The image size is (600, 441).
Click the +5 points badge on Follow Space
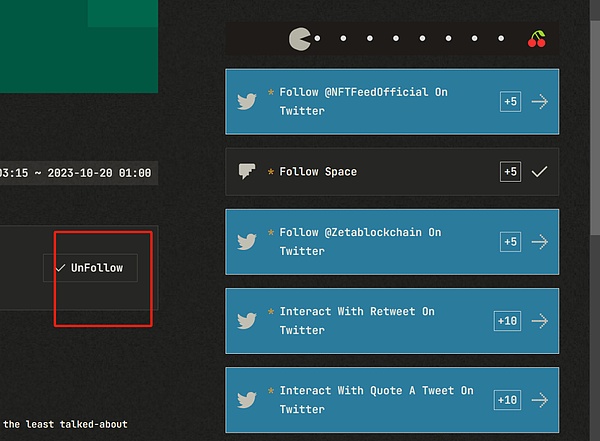coord(510,171)
